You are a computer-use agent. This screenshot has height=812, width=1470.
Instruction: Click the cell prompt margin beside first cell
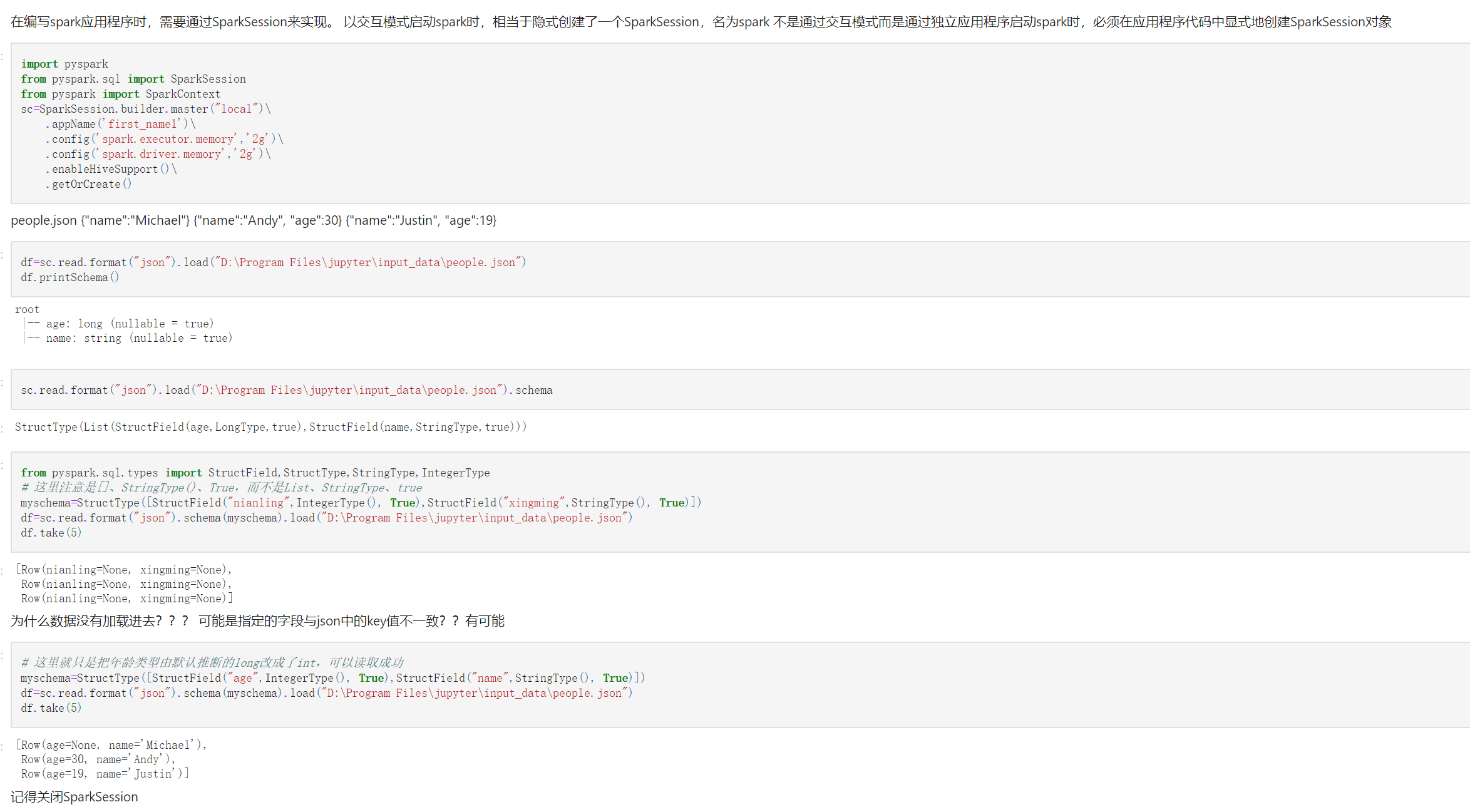(x=4, y=56)
